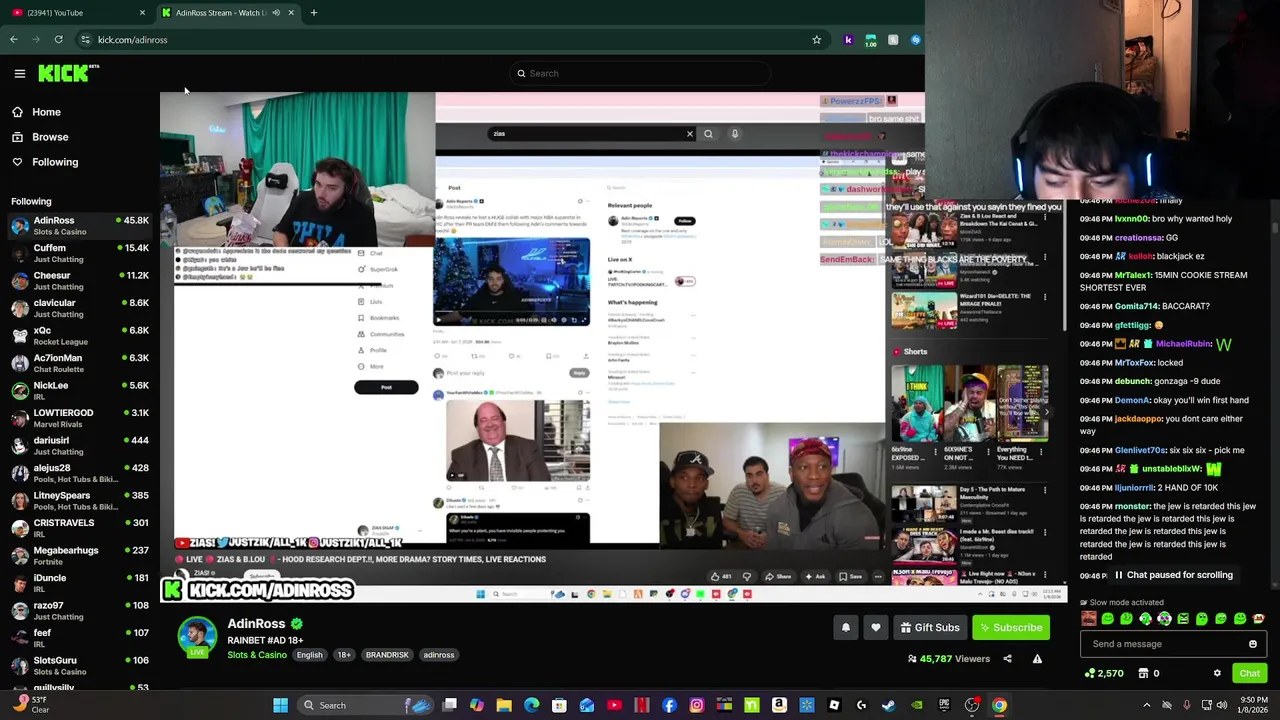
Task: Open File Explorer from the taskbar
Action: pyautogui.click(x=504, y=705)
